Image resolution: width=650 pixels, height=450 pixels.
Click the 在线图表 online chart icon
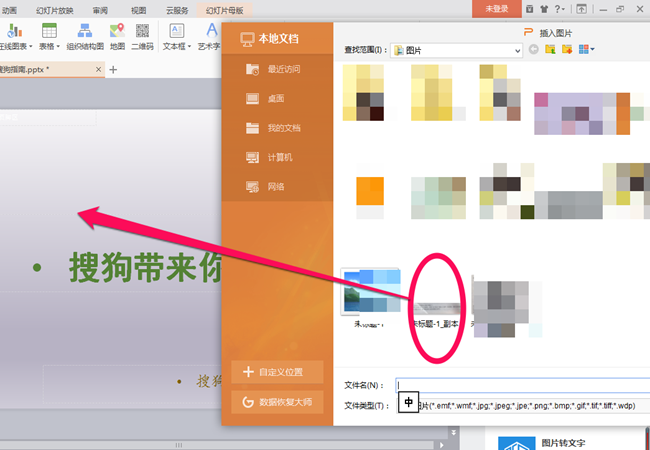point(13,31)
